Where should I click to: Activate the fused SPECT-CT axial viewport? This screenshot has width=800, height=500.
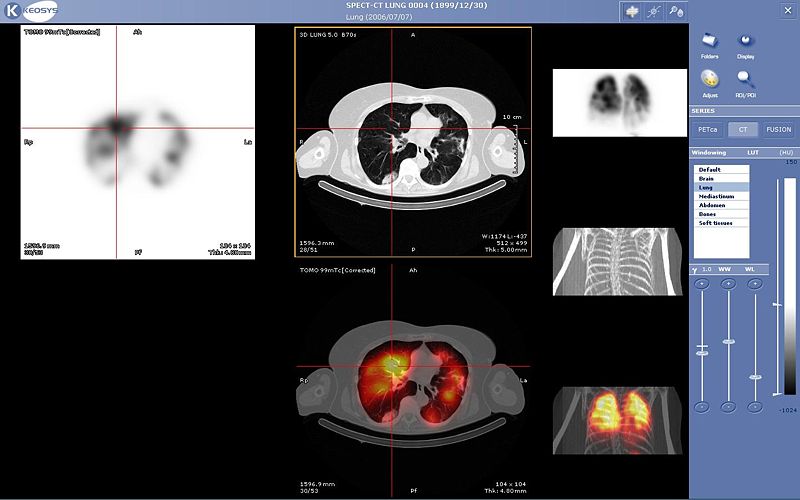(x=413, y=381)
